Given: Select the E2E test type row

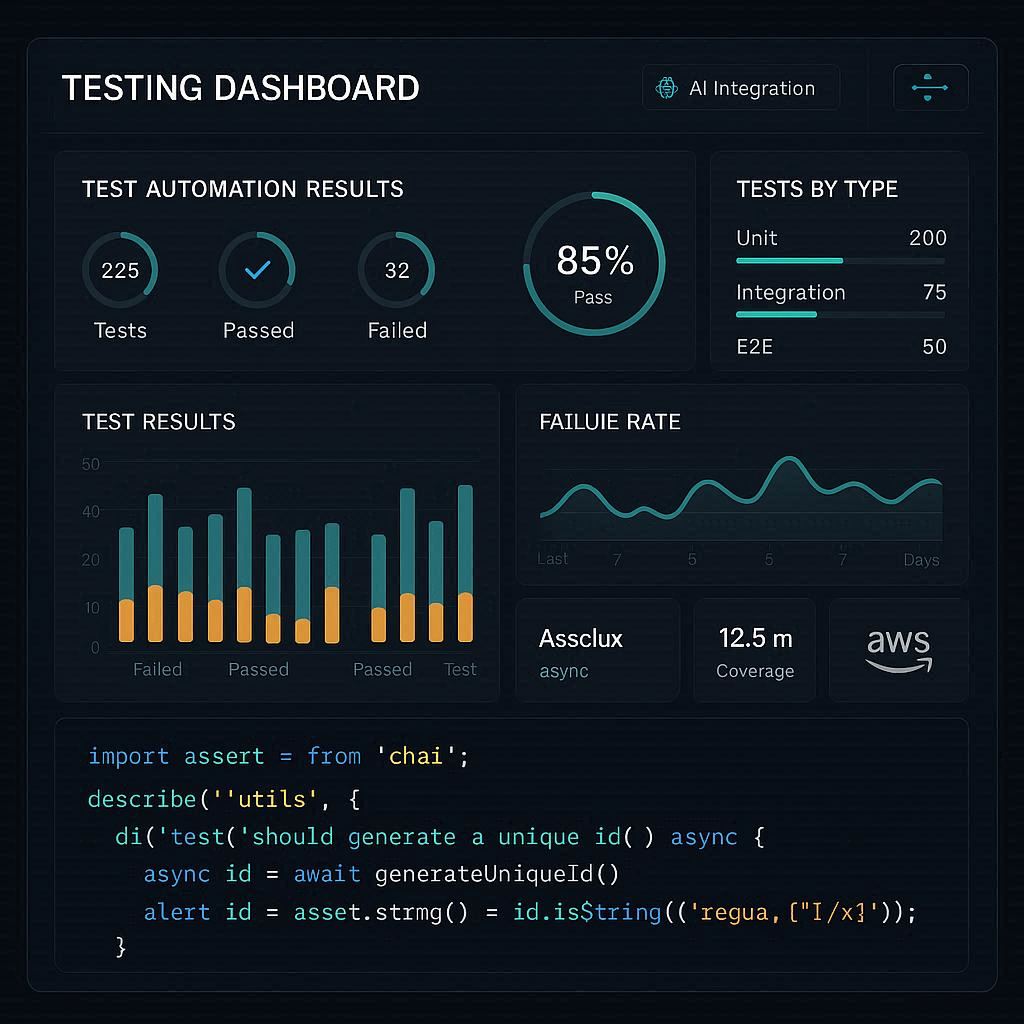Looking at the screenshot, I should (840, 347).
